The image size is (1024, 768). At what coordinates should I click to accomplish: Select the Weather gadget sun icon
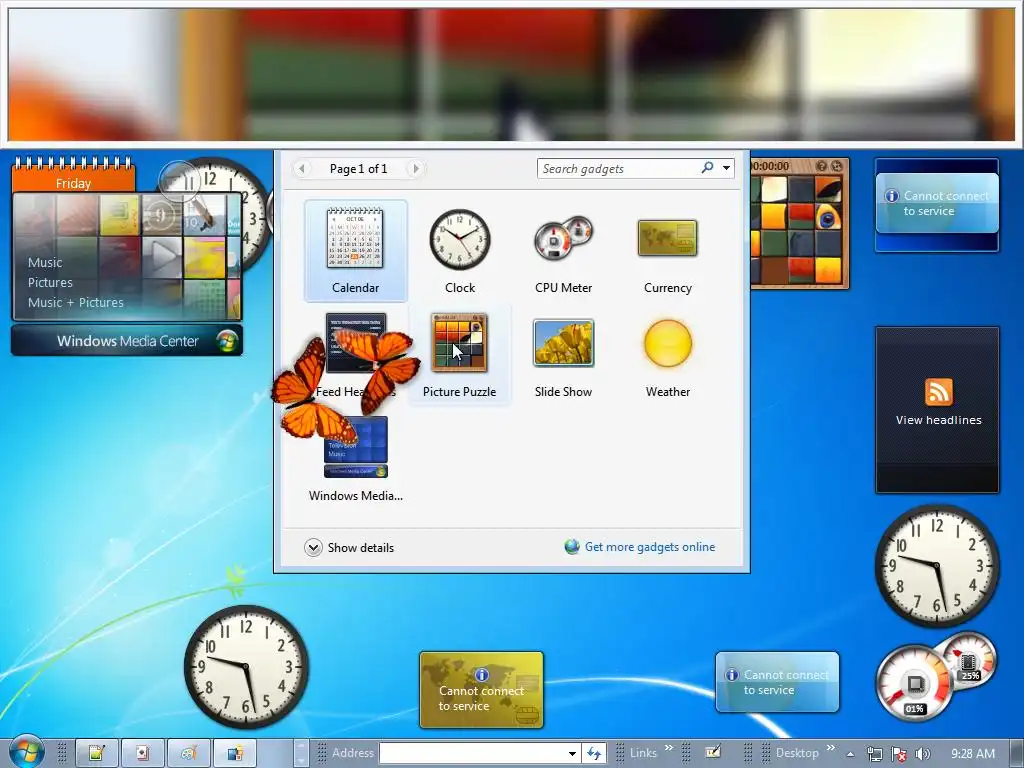pos(667,343)
